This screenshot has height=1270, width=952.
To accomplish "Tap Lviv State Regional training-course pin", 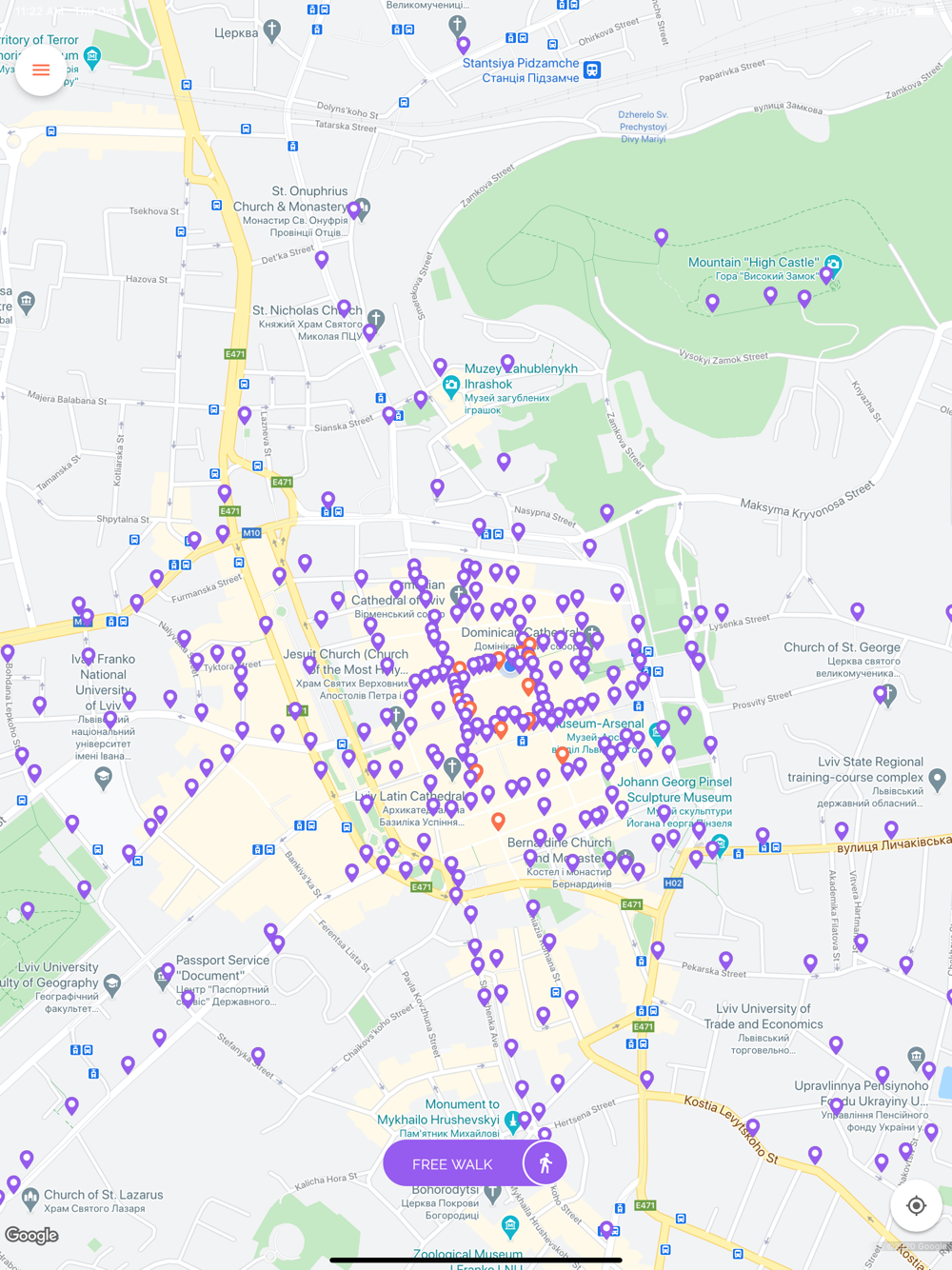I will 938,781.
